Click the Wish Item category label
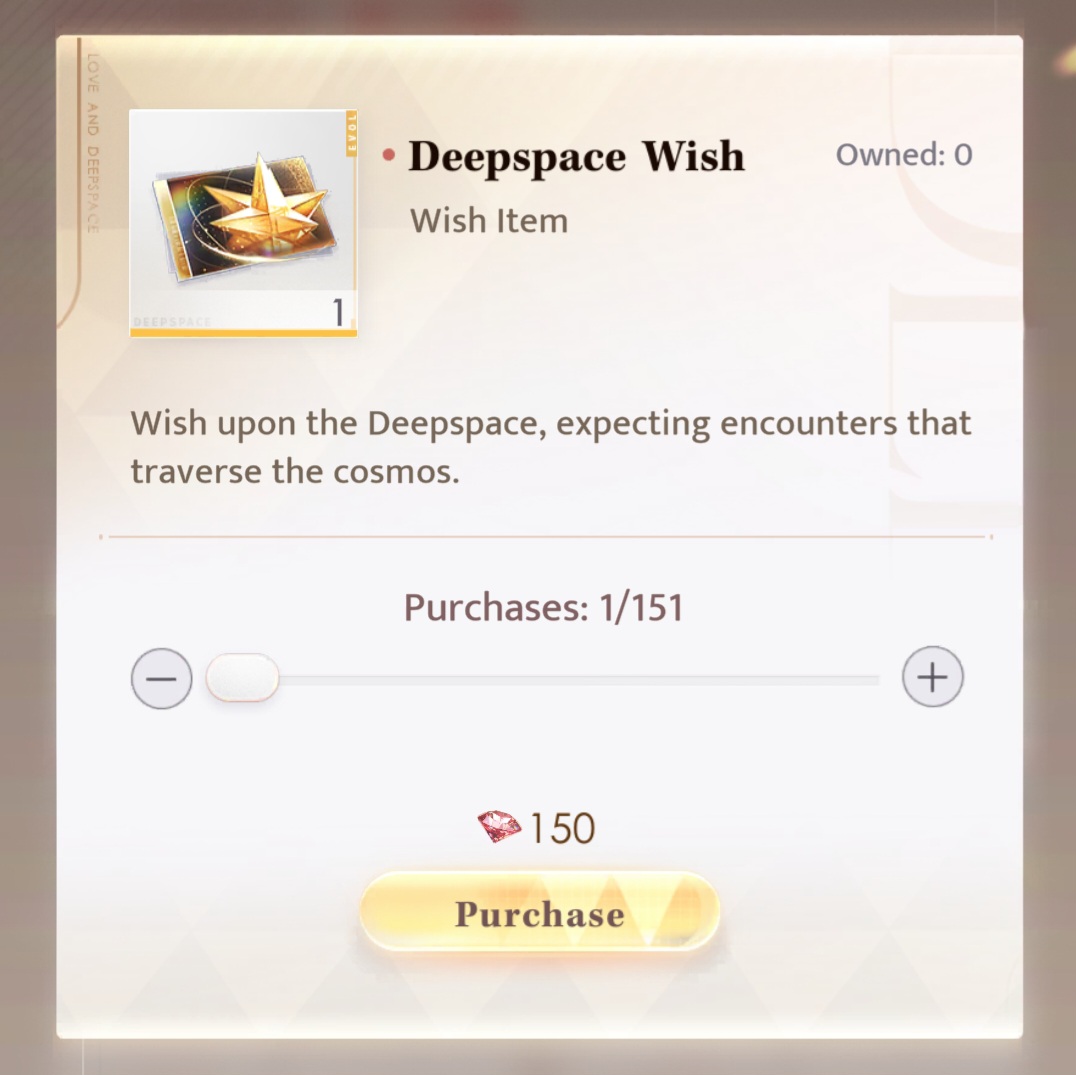Image resolution: width=1076 pixels, height=1075 pixels. pyautogui.click(x=489, y=221)
